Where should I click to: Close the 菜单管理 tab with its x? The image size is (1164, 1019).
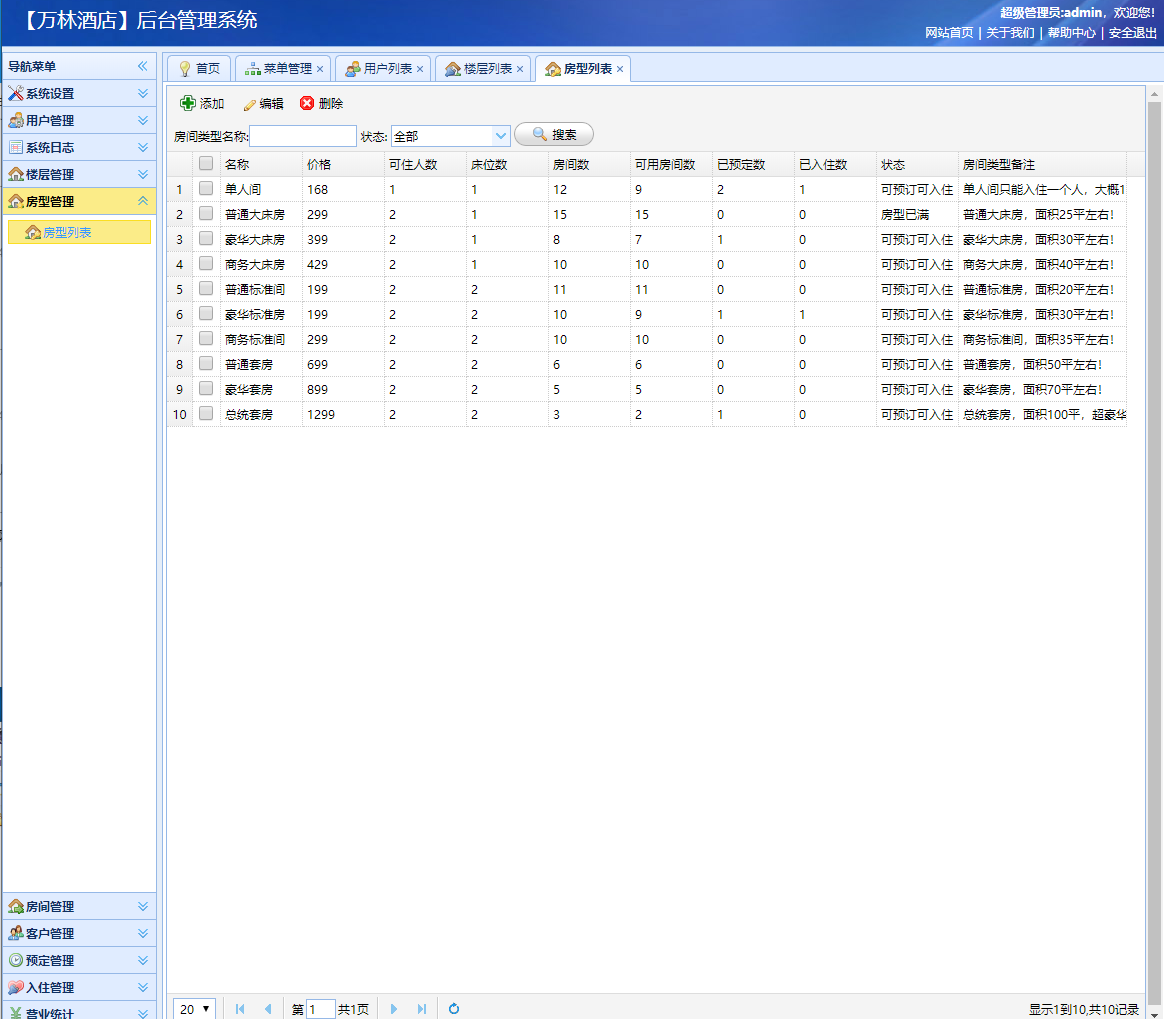pos(320,69)
